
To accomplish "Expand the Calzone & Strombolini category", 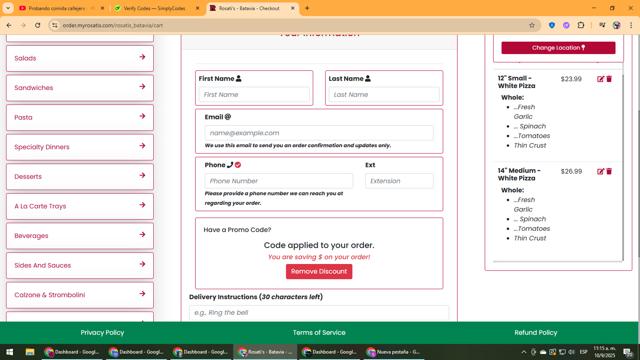I will (80, 295).
